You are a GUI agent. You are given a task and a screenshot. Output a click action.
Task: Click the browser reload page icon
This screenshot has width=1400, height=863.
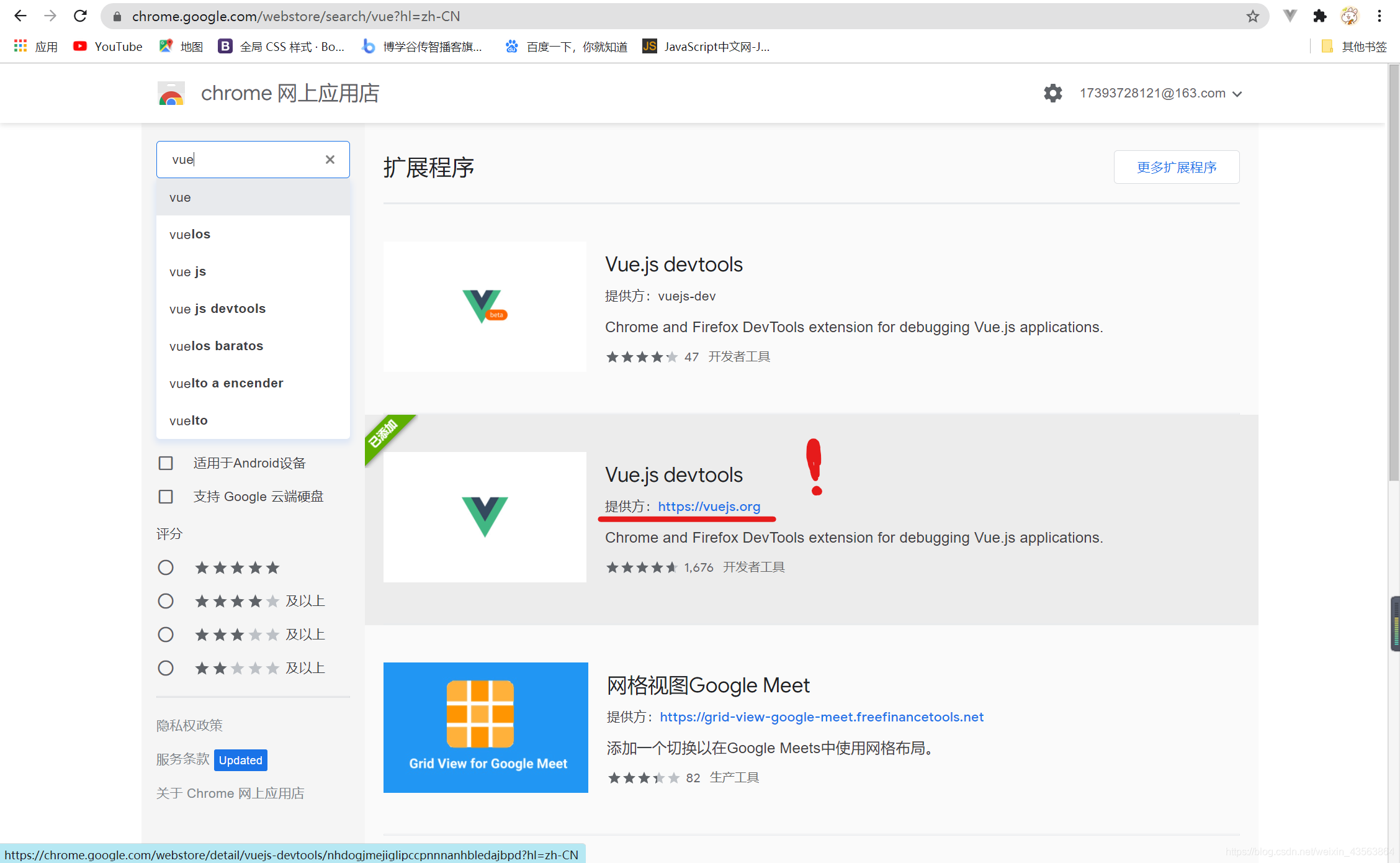click(80, 16)
